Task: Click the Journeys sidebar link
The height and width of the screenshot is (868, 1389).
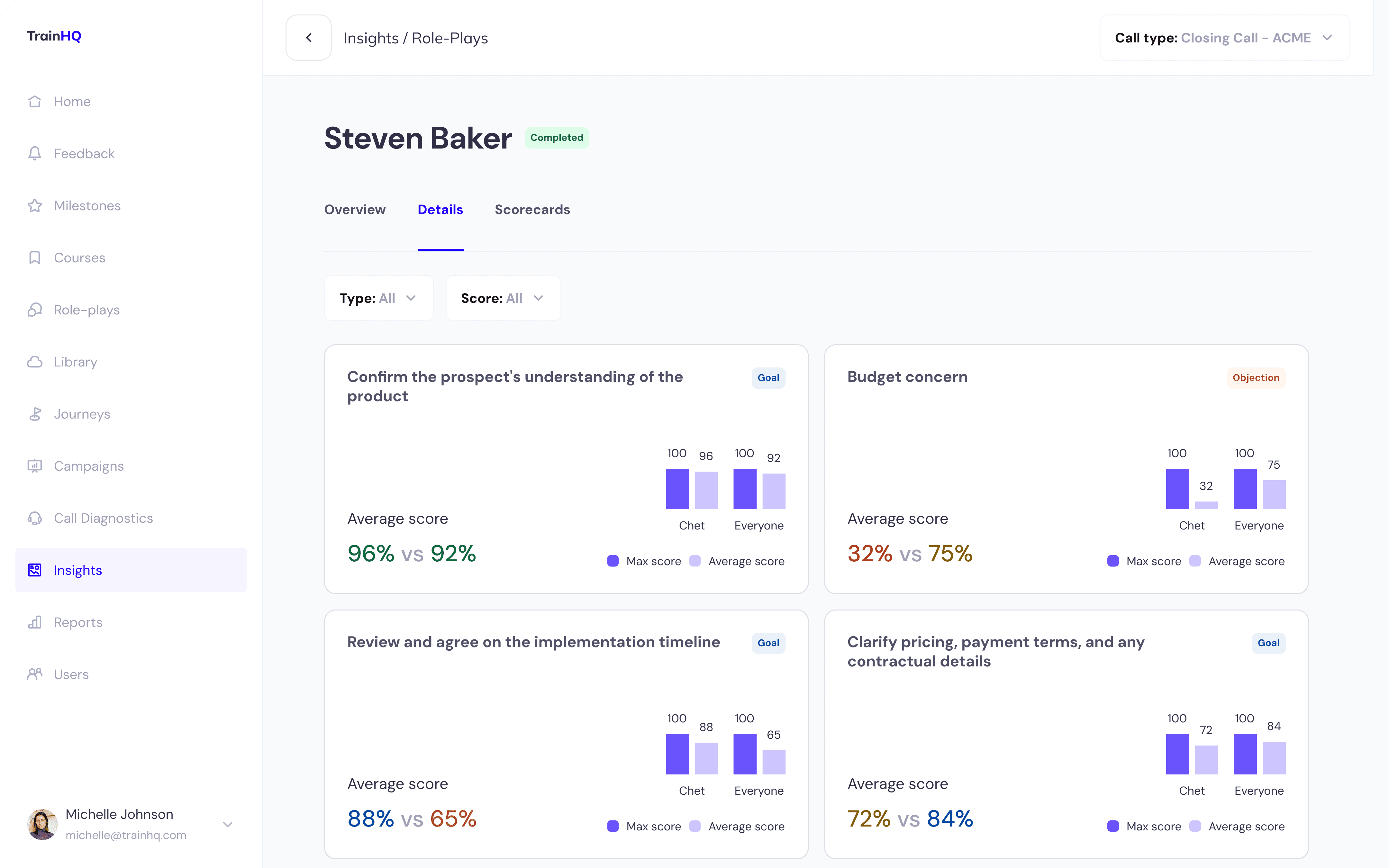Action: (x=81, y=414)
